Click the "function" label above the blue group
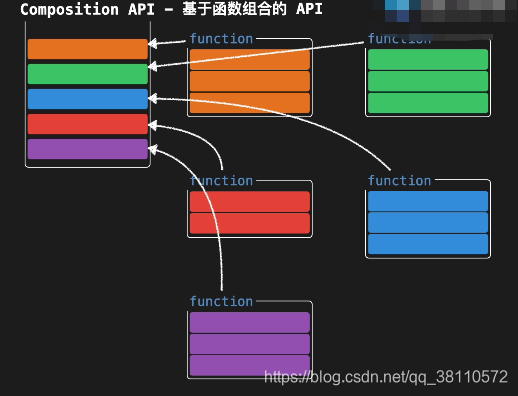 399,181
